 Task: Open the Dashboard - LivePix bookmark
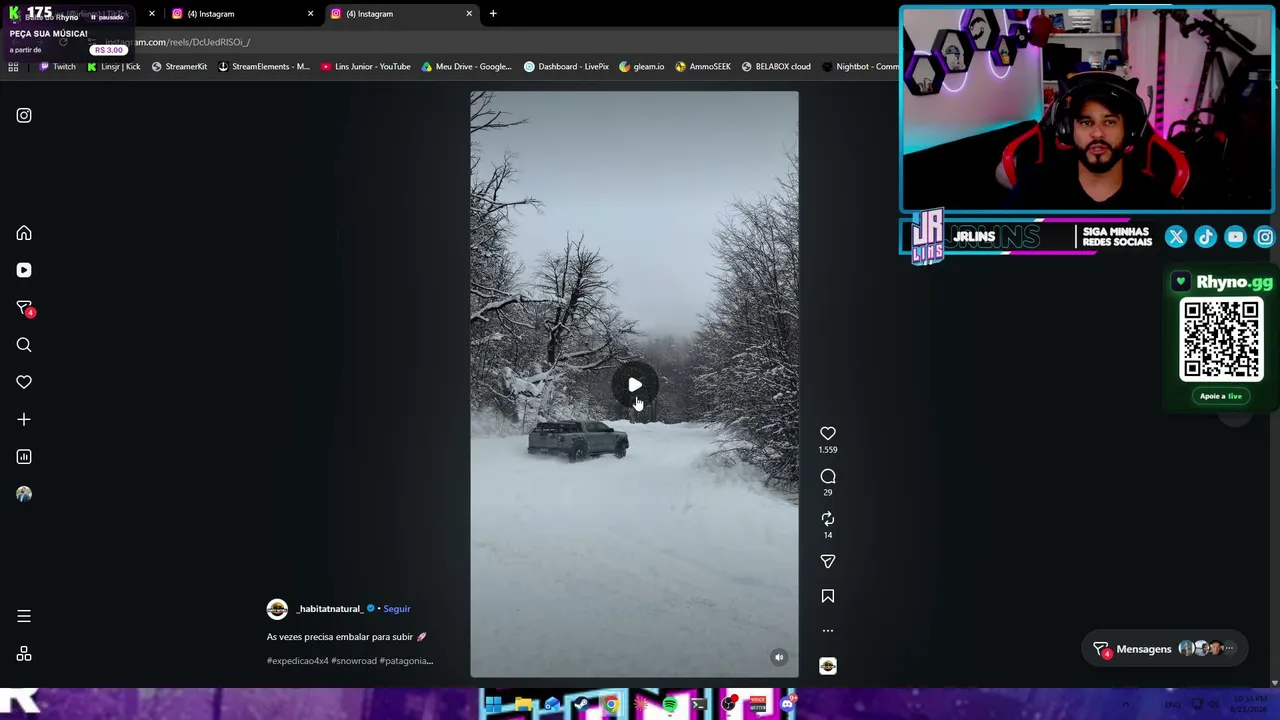pos(566,67)
